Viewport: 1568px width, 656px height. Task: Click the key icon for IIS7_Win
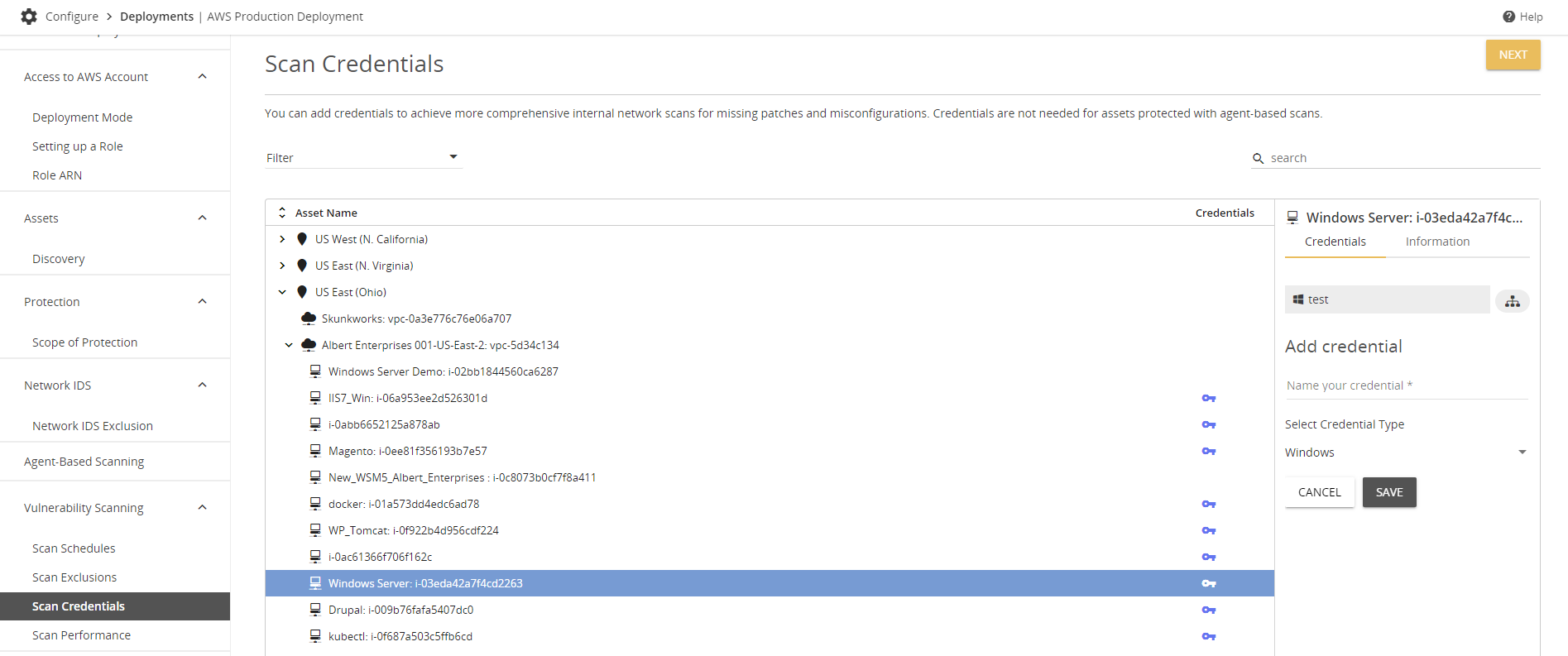click(1209, 398)
